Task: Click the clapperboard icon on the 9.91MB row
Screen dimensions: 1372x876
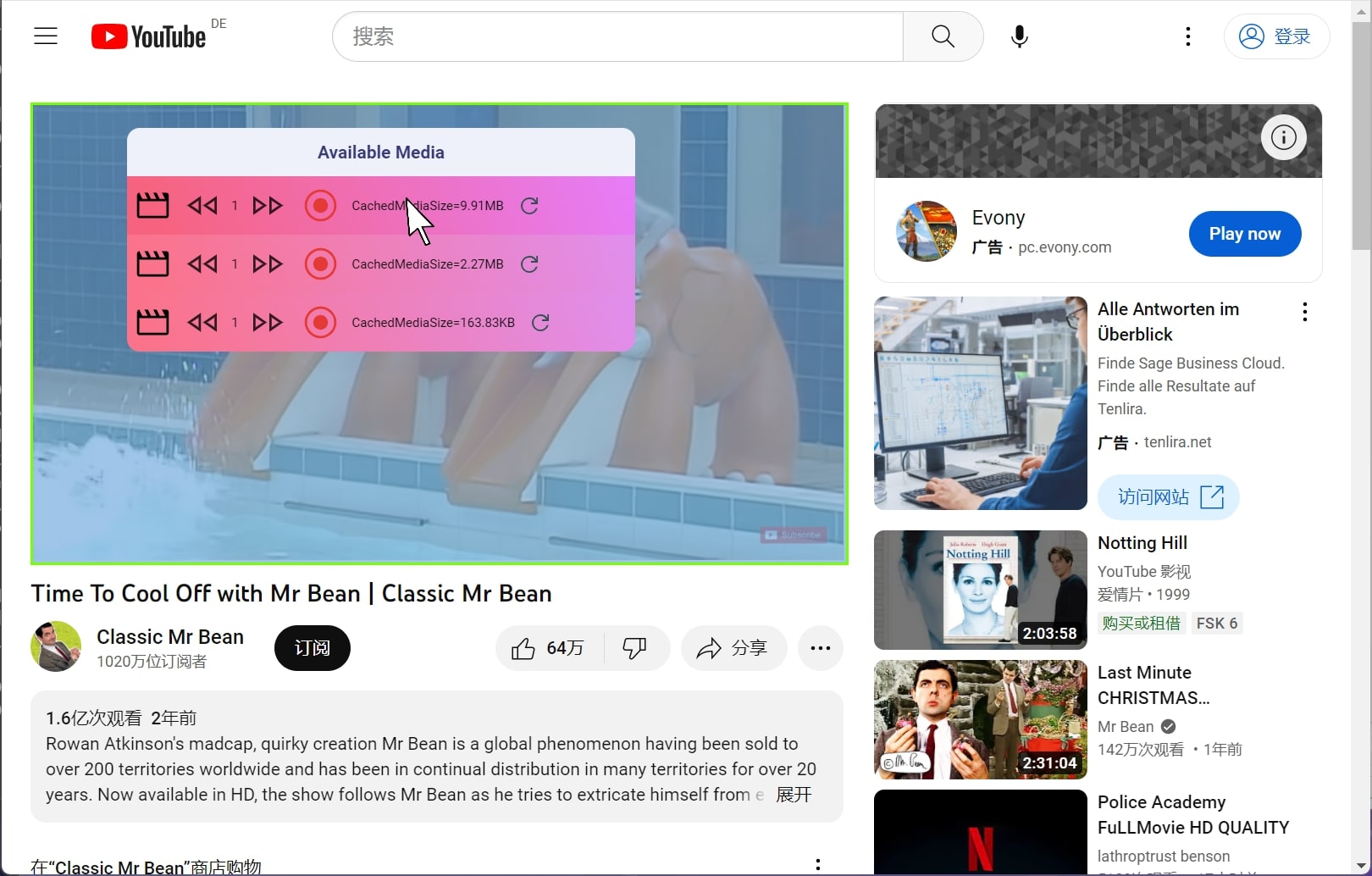Action: tap(152, 205)
